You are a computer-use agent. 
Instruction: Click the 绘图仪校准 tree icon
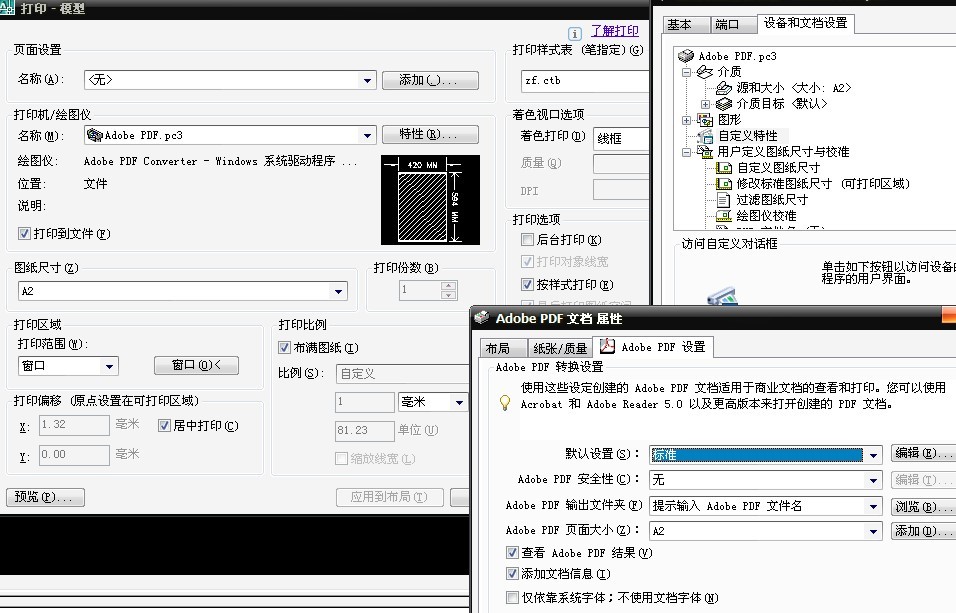724,215
